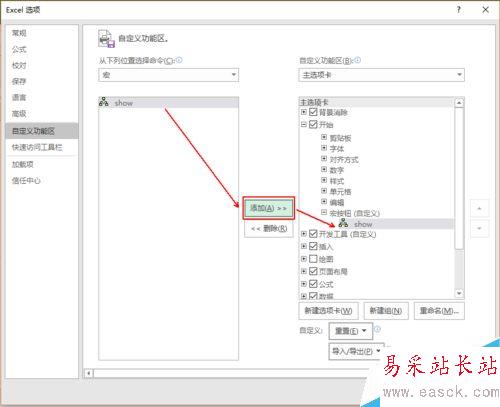Expand the 对齐方式 group
500x407 pixels.
(324, 159)
